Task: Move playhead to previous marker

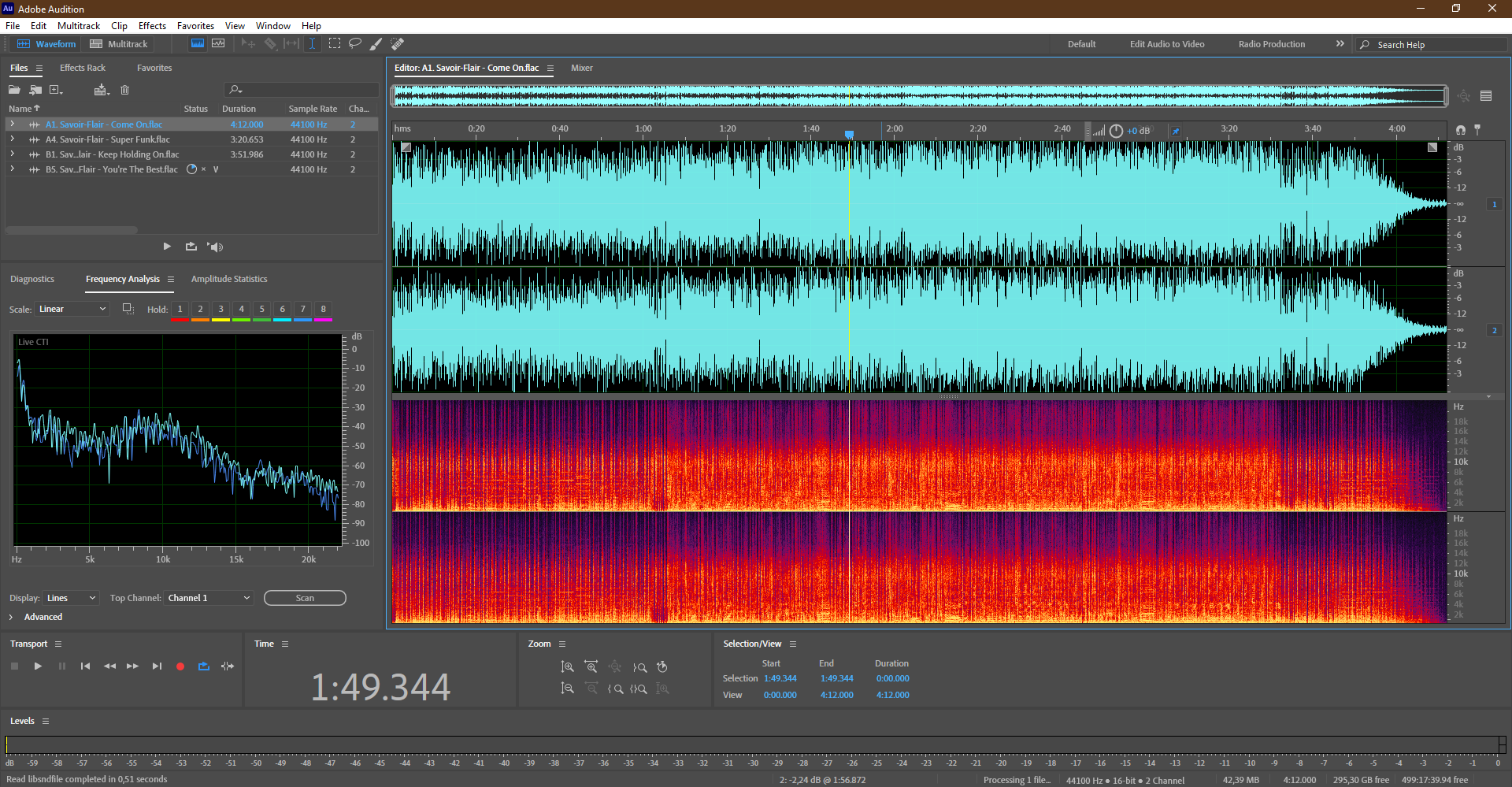Action: tap(85, 666)
